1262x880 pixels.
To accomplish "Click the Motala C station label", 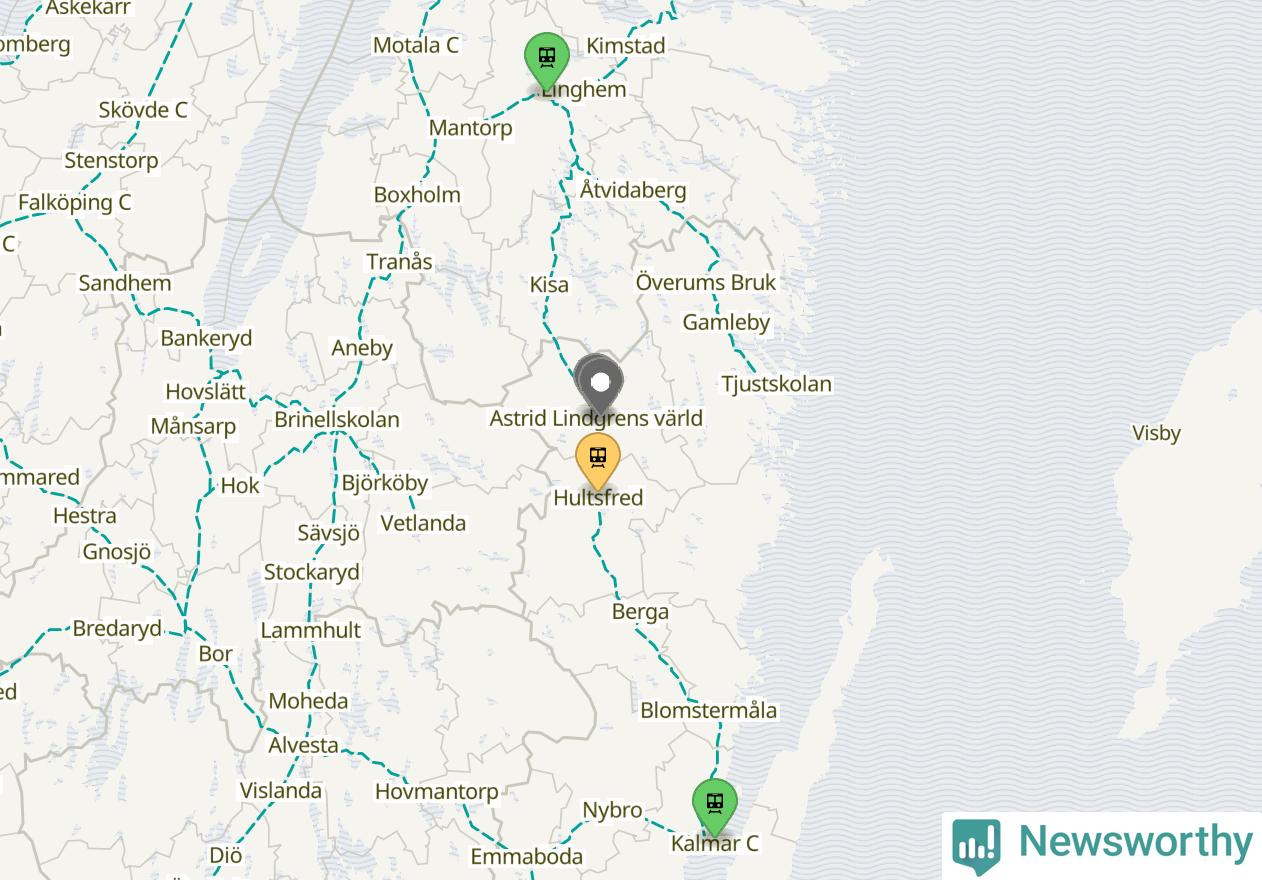I will [415, 45].
